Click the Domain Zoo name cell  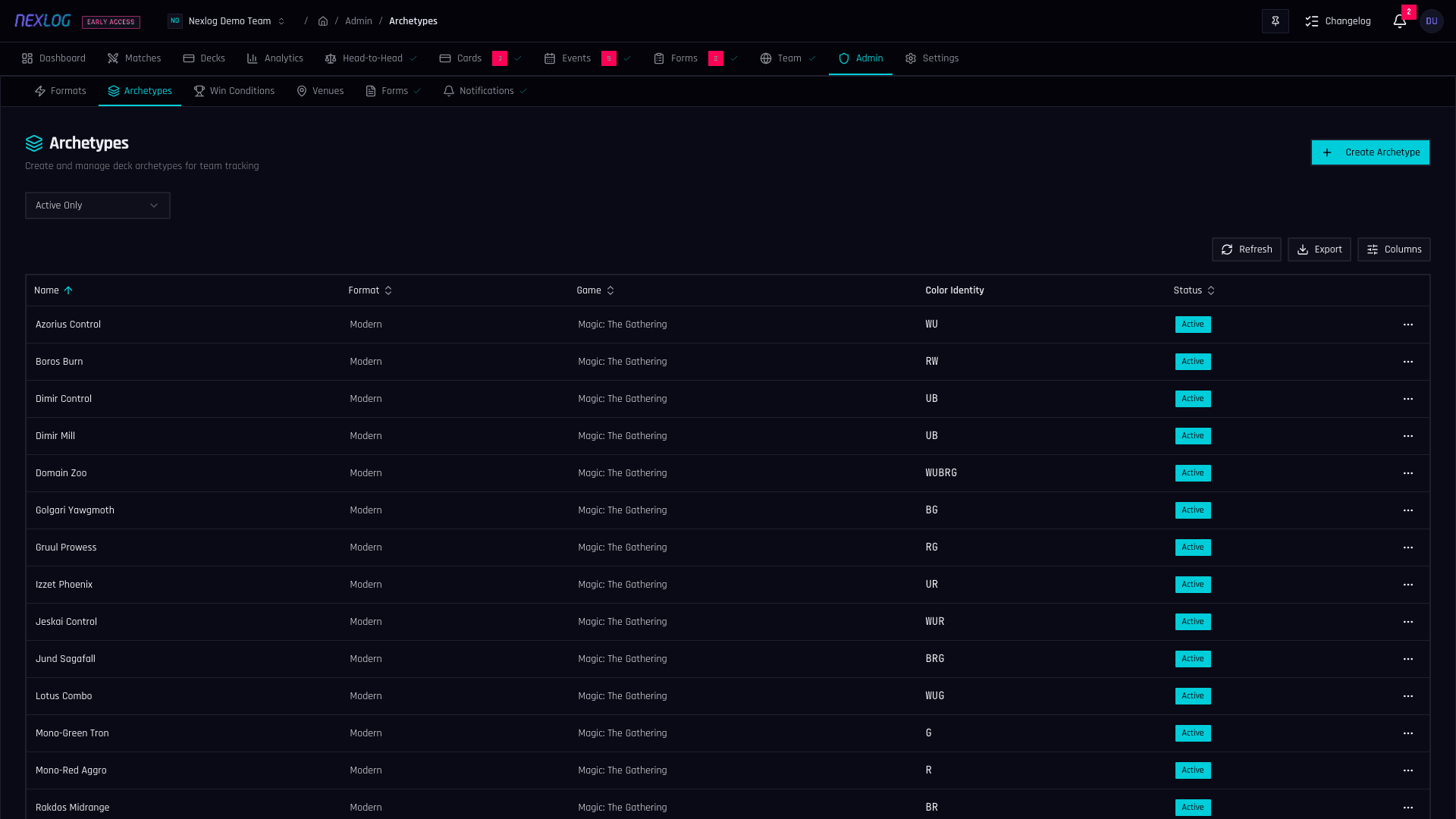click(x=61, y=473)
